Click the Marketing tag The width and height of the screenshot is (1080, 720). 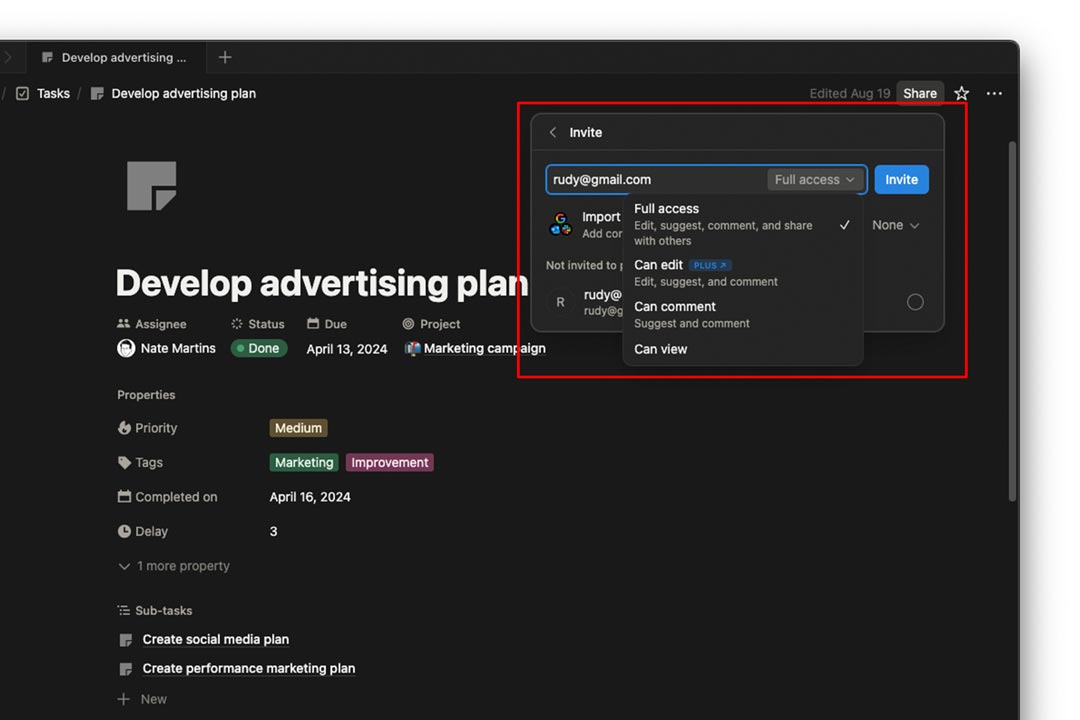[x=304, y=462]
